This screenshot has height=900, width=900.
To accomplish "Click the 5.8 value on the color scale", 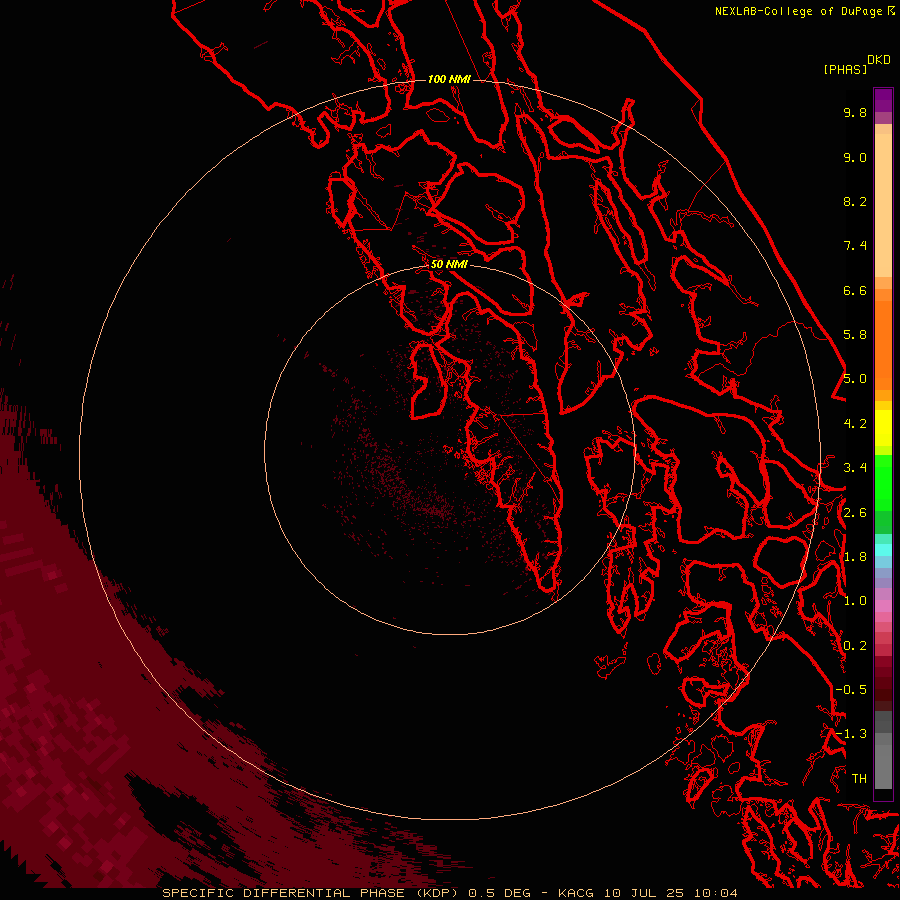I will point(855,335).
